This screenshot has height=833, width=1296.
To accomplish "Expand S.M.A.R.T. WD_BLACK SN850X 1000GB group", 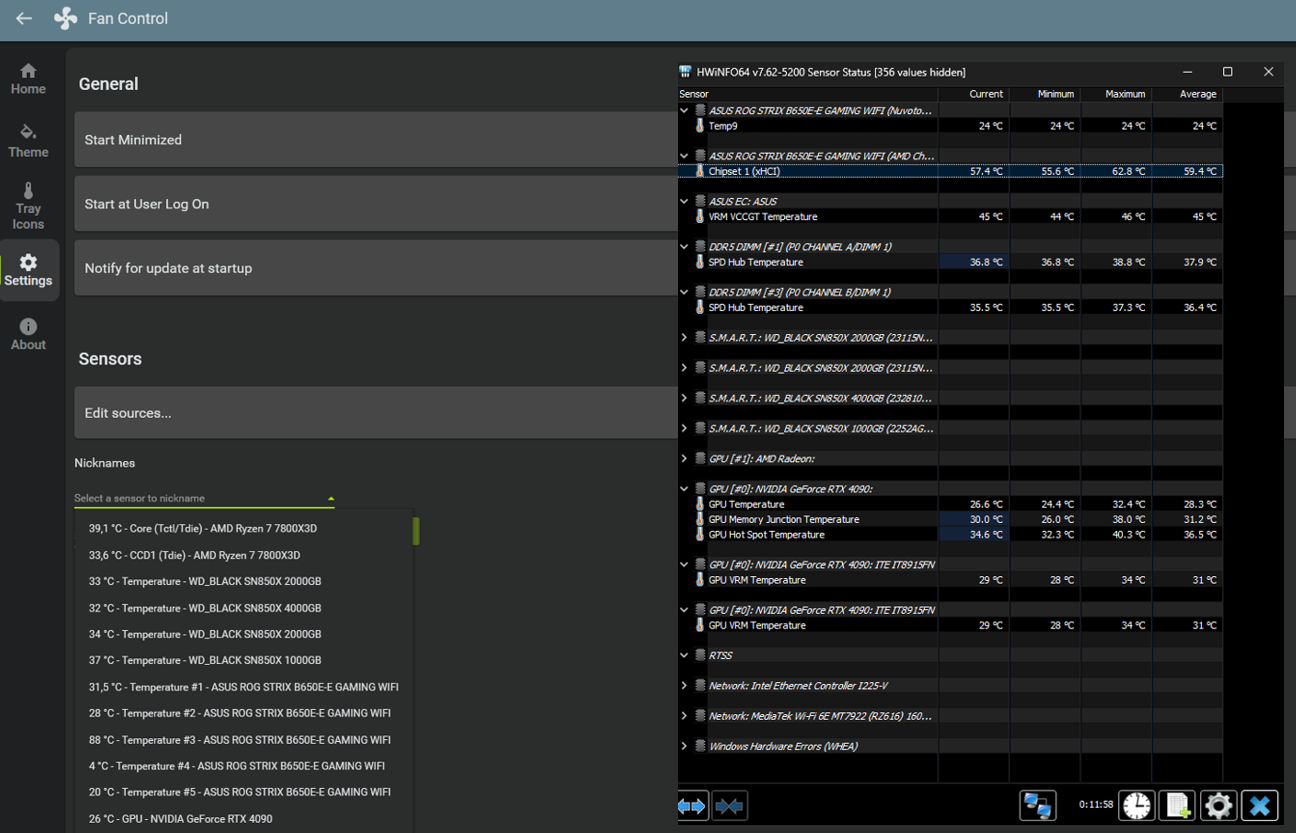I will click(684, 428).
